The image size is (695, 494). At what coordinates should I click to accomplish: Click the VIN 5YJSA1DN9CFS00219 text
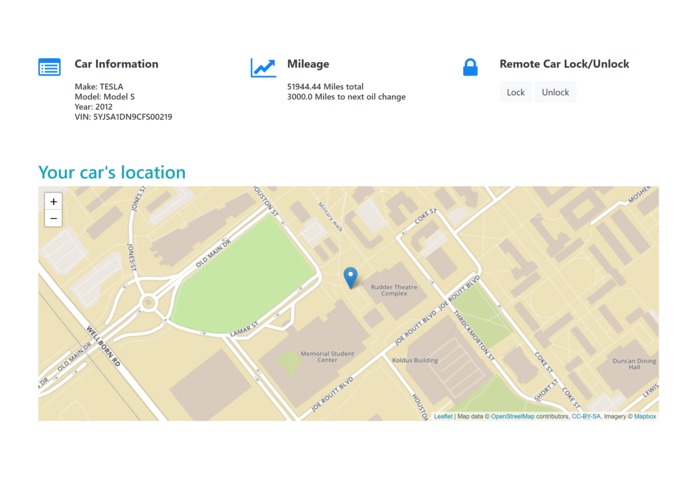coord(123,117)
